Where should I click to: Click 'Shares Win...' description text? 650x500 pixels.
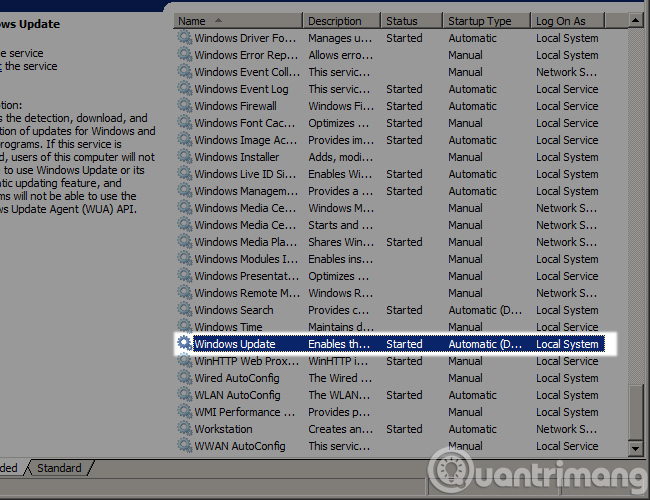(x=341, y=242)
